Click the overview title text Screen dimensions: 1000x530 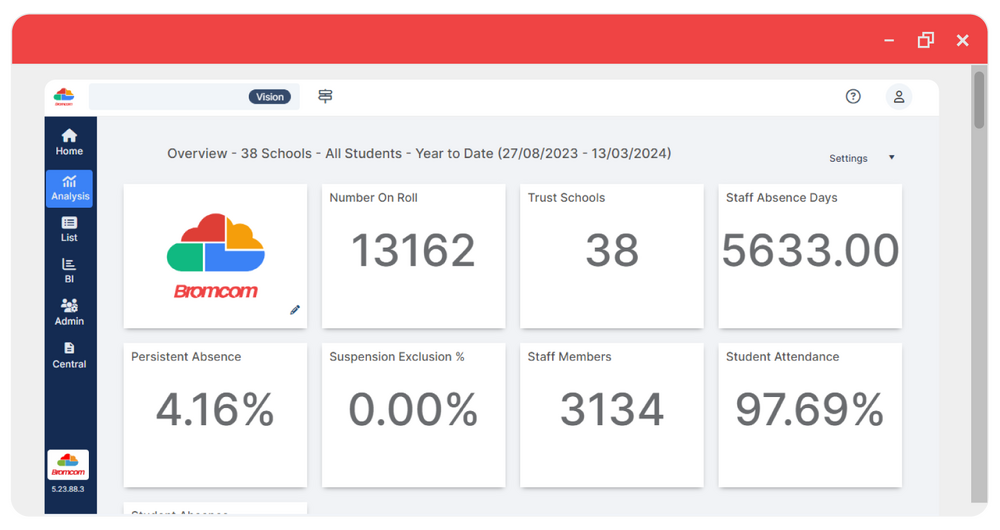pyautogui.click(x=419, y=154)
